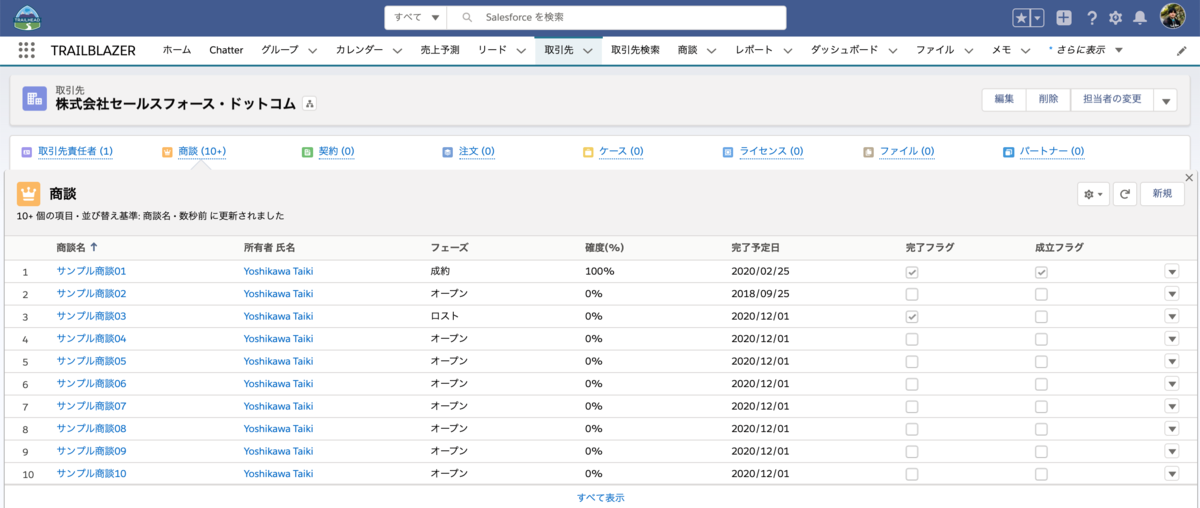Screen dimensions: 1200x508
Task: Click the 商談 crown icon
Action: tap(29, 194)
